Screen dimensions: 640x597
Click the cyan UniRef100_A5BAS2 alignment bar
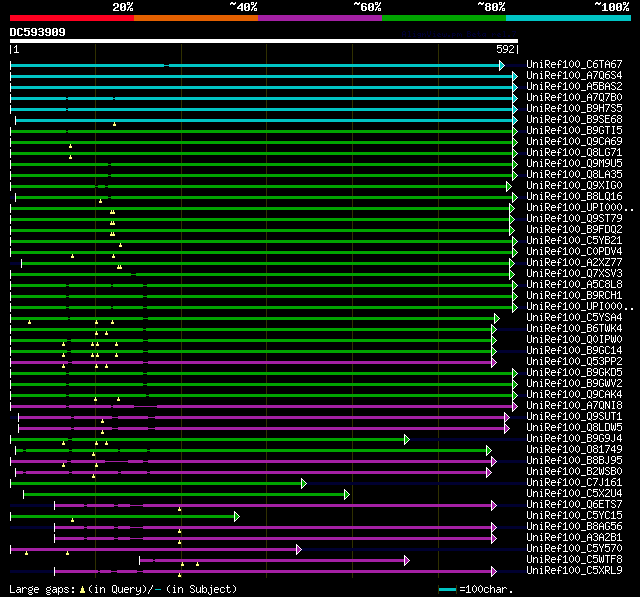pyautogui.click(x=261, y=87)
